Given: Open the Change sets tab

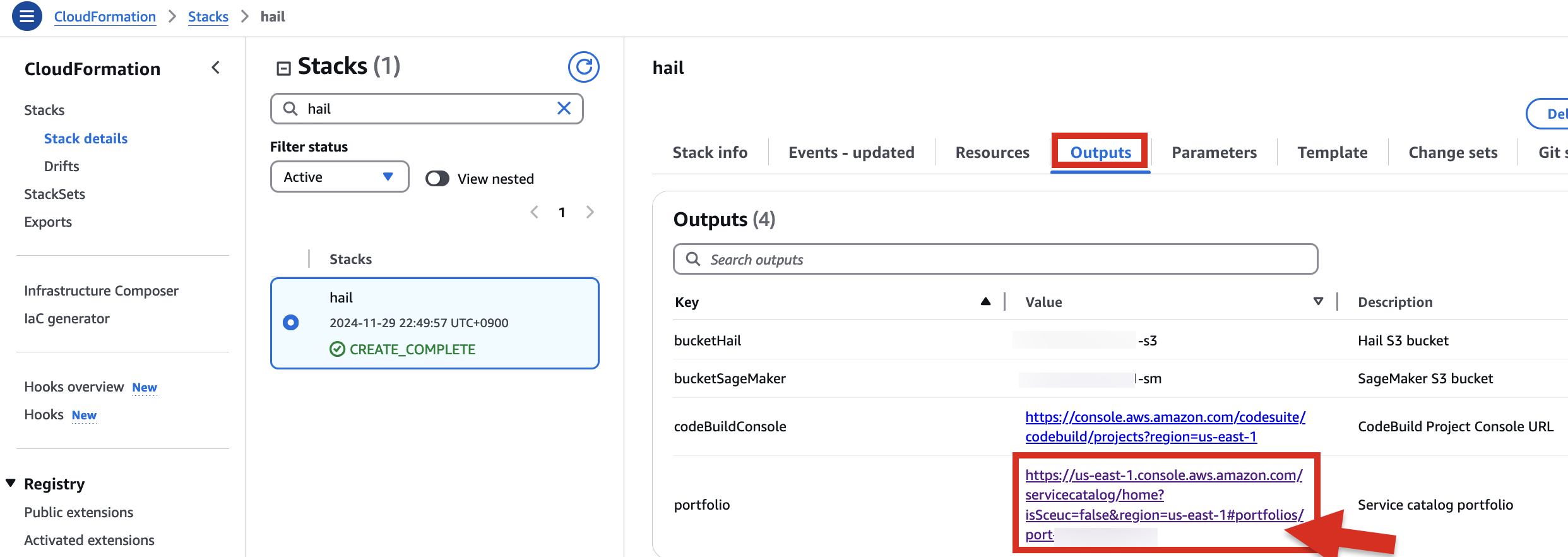Looking at the screenshot, I should point(1453,152).
